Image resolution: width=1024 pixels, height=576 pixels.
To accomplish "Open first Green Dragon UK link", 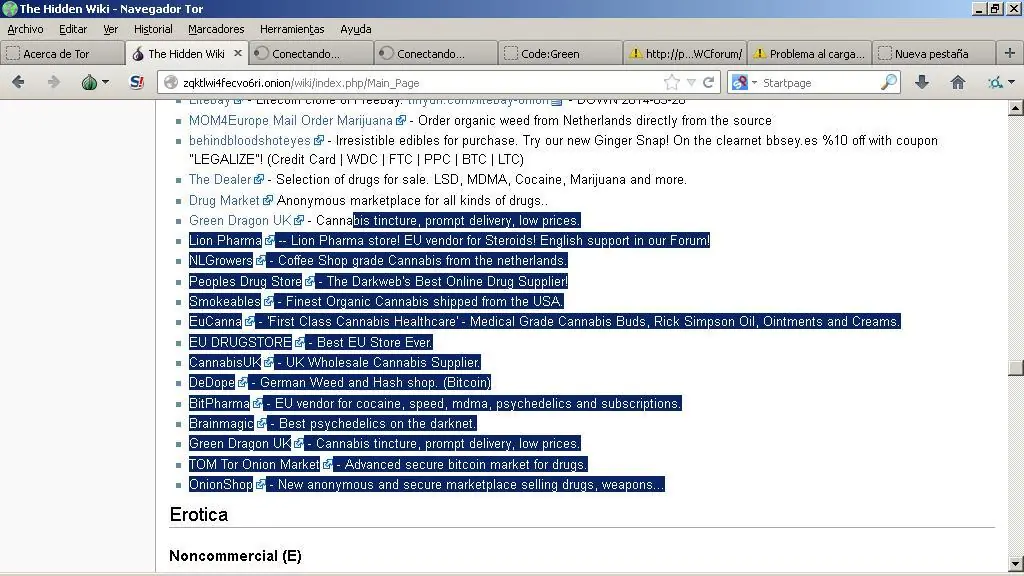I will pos(240,221).
